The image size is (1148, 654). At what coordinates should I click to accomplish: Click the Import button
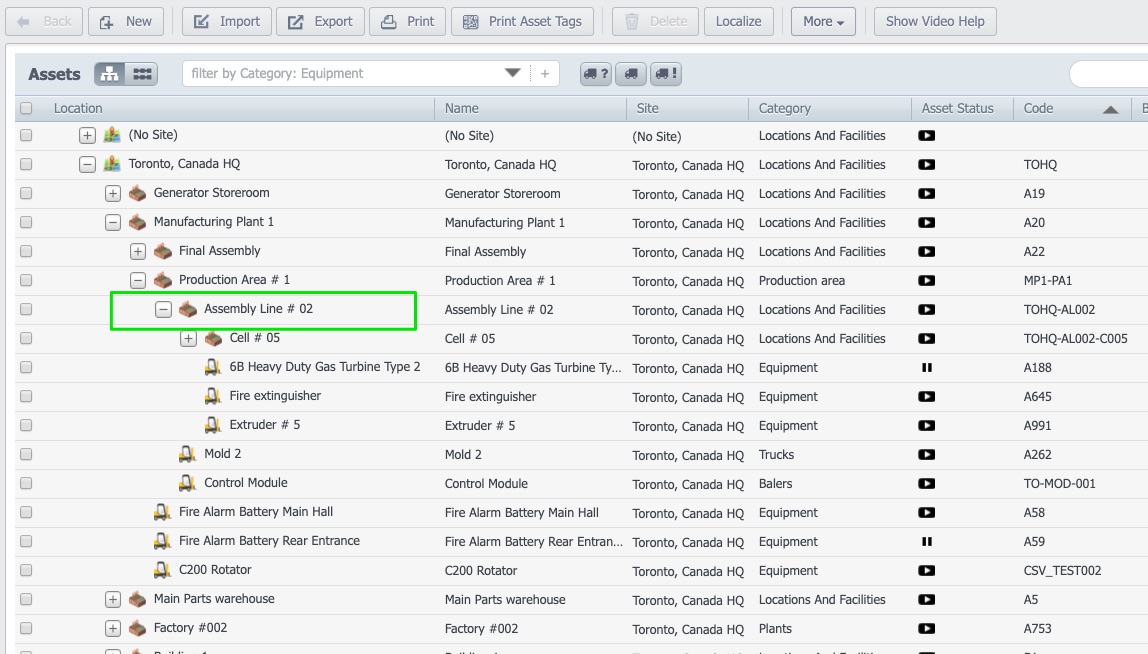click(227, 21)
